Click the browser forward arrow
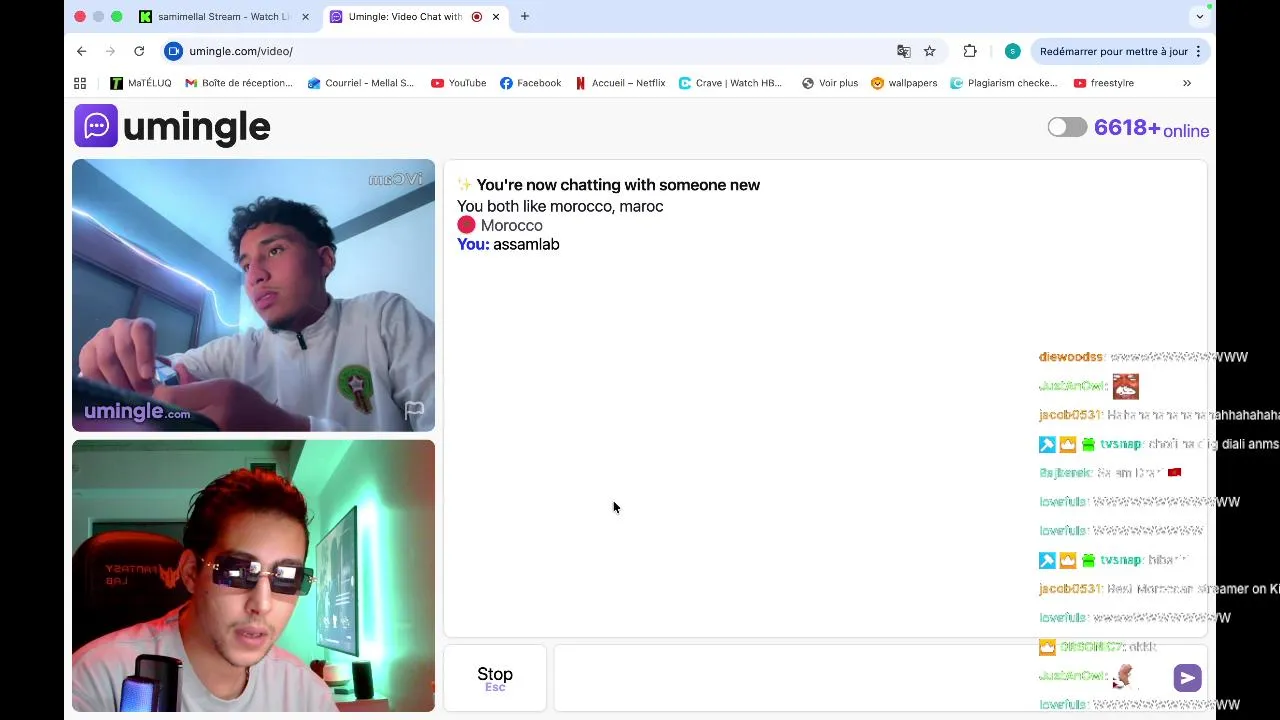1280x720 pixels. [110, 51]
